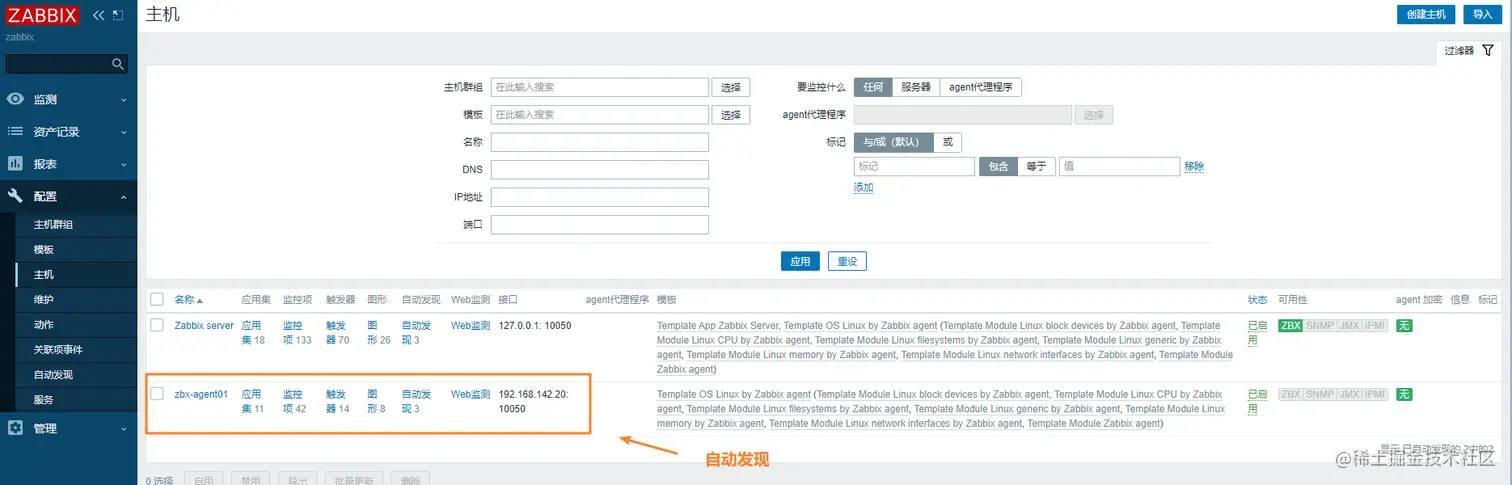Click the filter funnel icon
The width and height of the screenshot is (1512, 485).
(x=1488, y=50)
